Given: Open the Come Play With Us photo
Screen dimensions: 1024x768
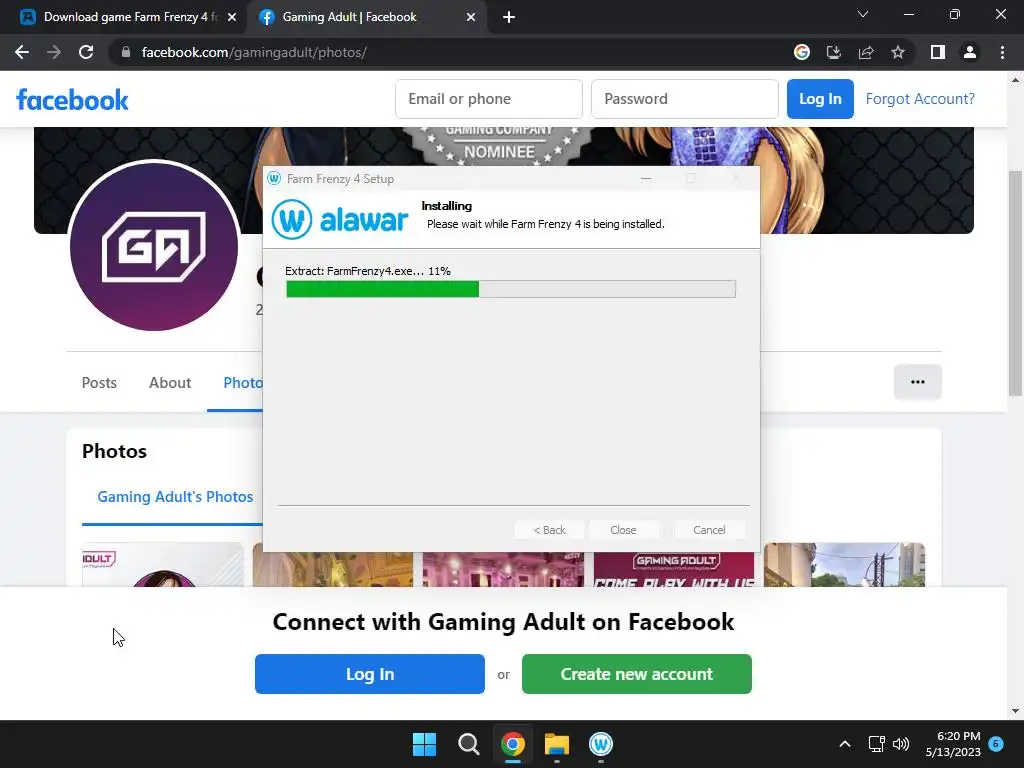Looking at the screenshot, I should click(x=674, y=569).
